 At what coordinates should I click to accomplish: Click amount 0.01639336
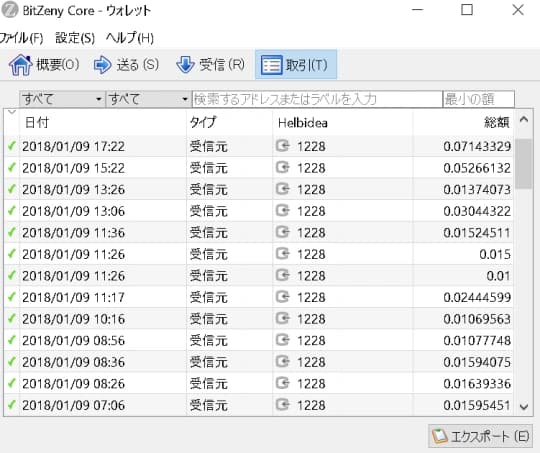[477, 384]
